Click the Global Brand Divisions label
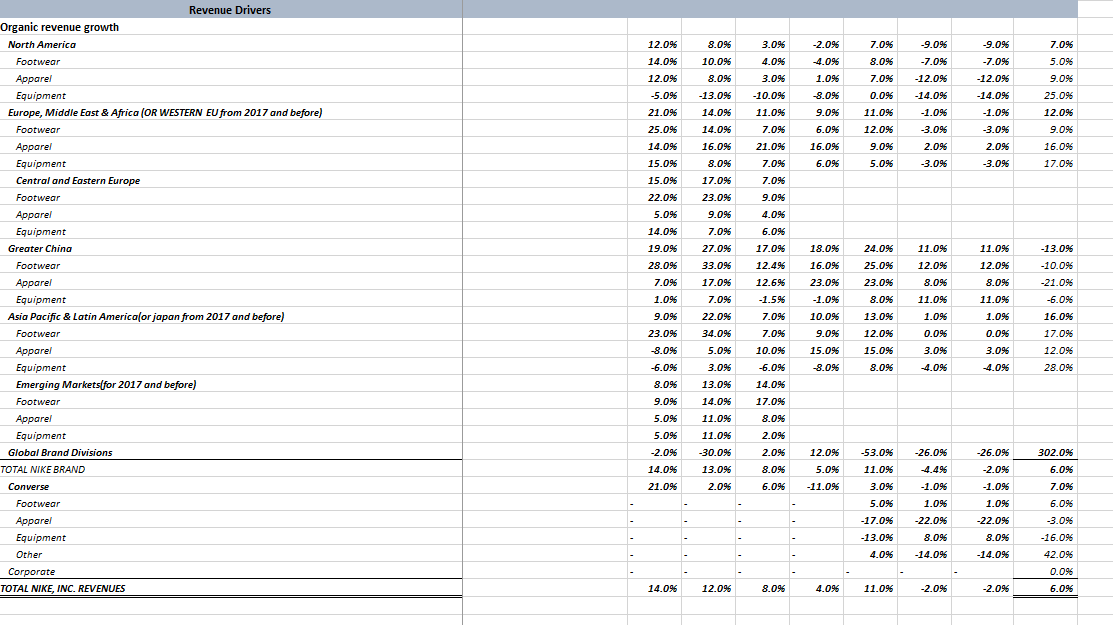This screenshot has width=1113, height=625. pos(60,453)
